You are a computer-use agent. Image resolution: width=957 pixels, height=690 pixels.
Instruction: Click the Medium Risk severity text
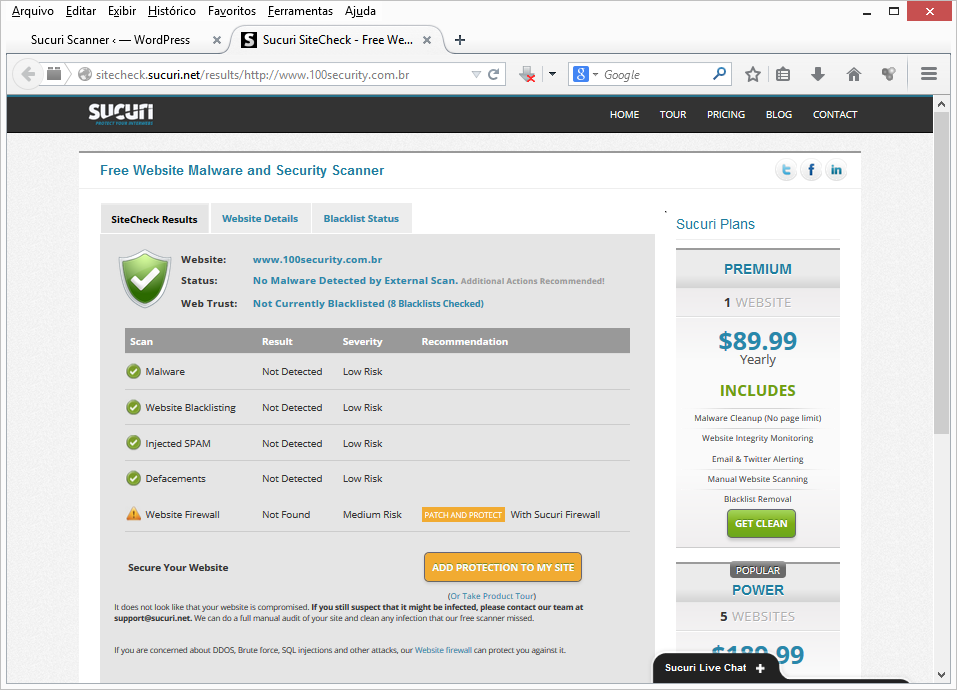click(x=372, y=514)
